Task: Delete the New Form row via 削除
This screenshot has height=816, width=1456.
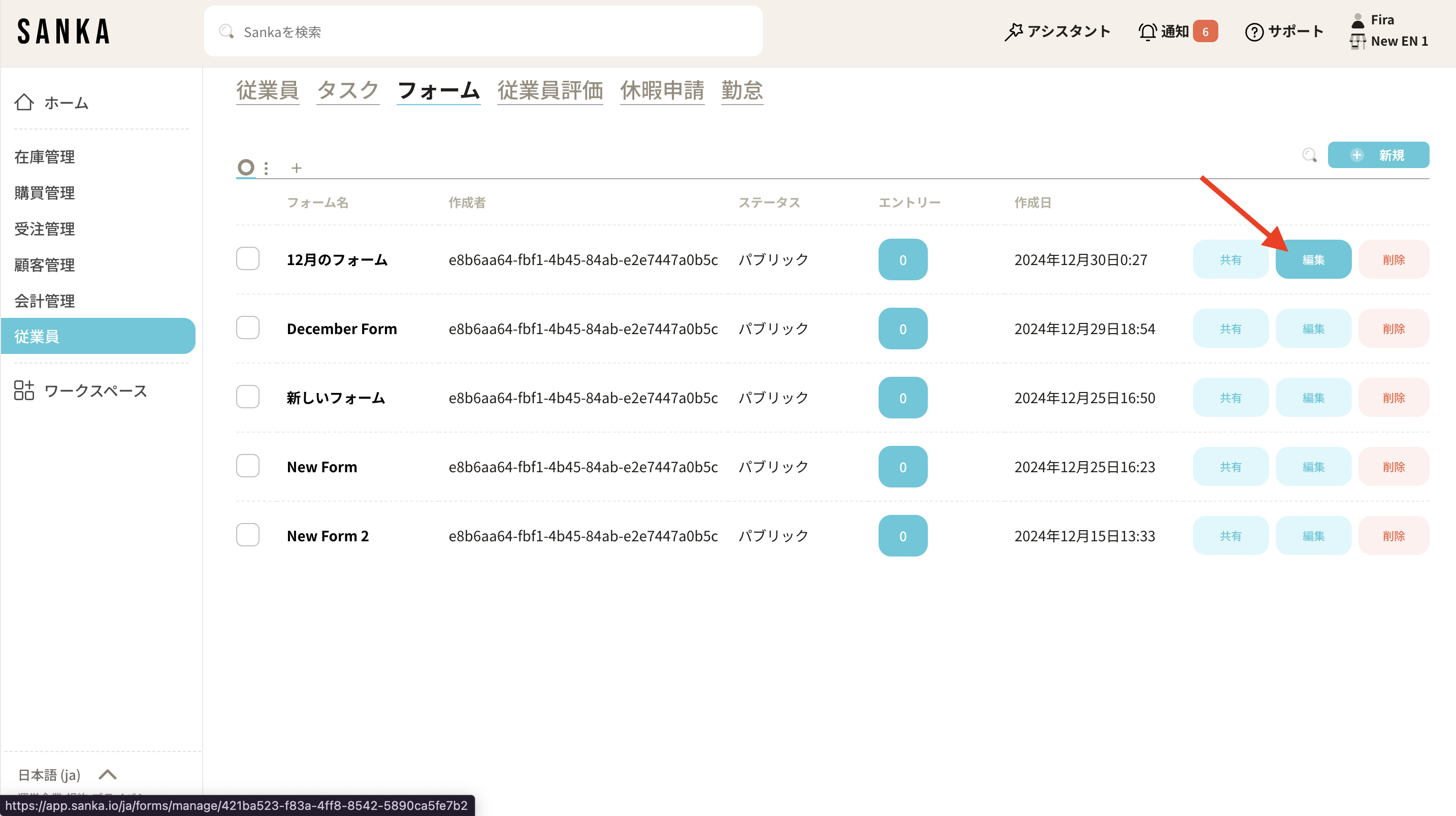Action: pyautogui.click(x=1393, y=467)
